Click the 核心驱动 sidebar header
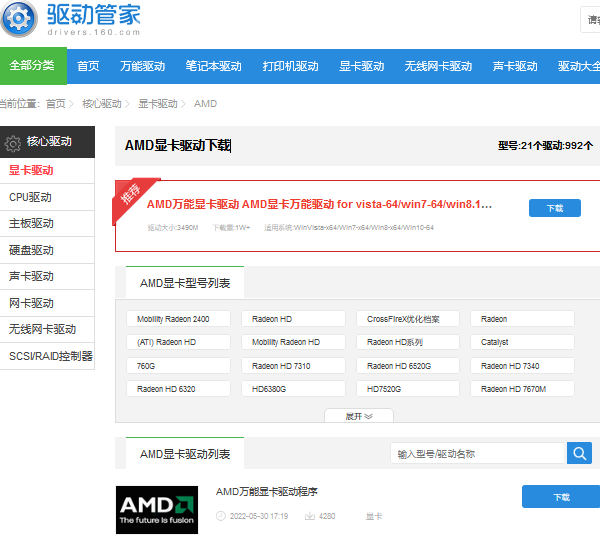This screenshot has width=600, height=539. click(x=47, y=142)
